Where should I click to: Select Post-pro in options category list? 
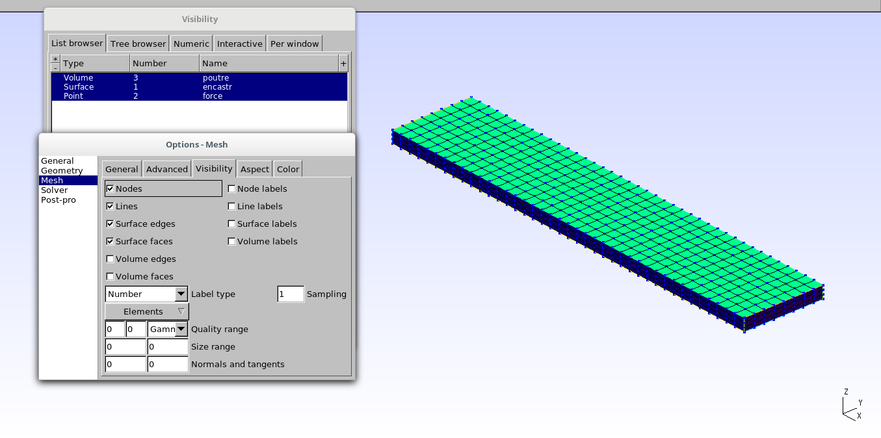click(58, 200)
